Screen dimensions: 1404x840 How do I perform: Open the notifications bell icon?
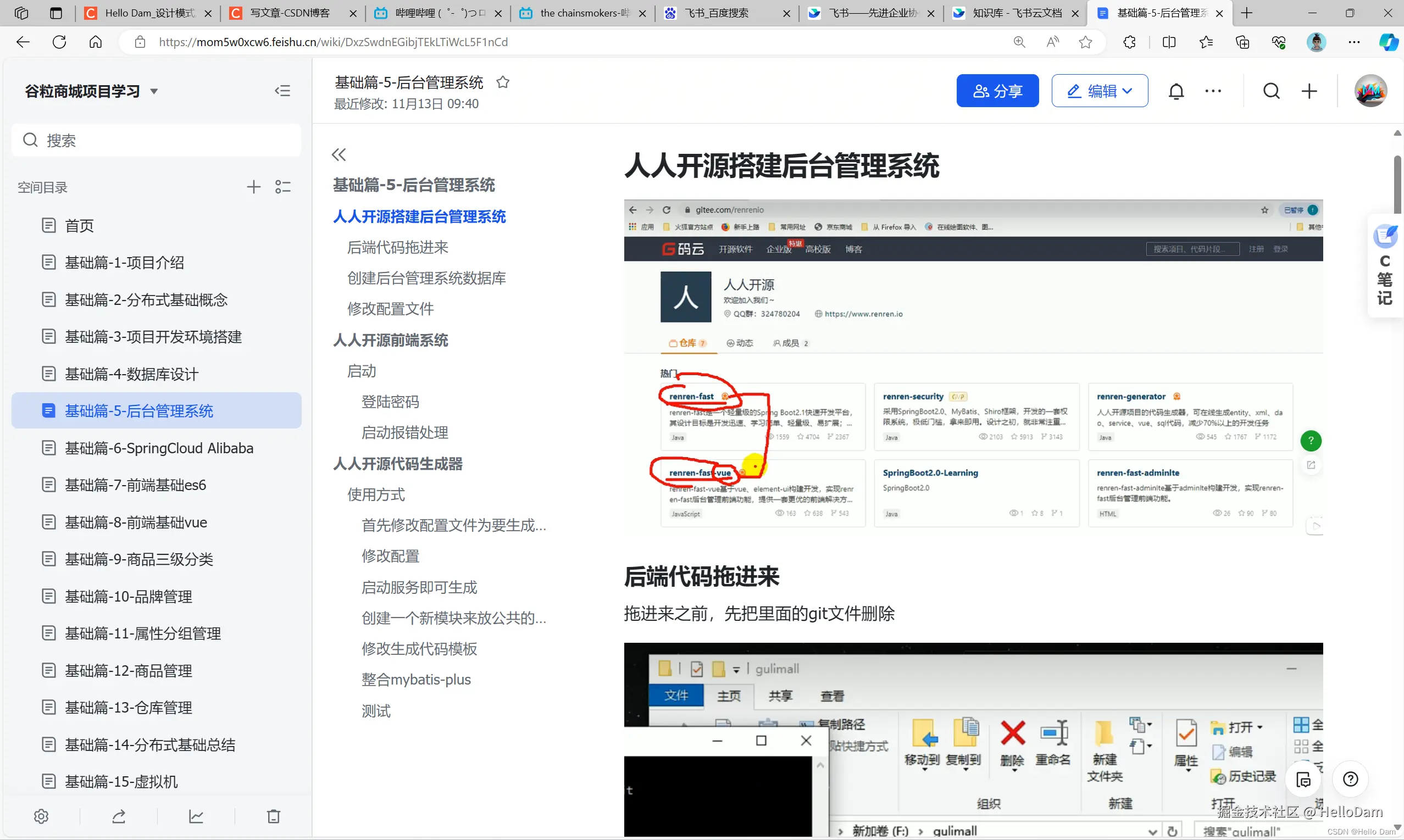1177,91
